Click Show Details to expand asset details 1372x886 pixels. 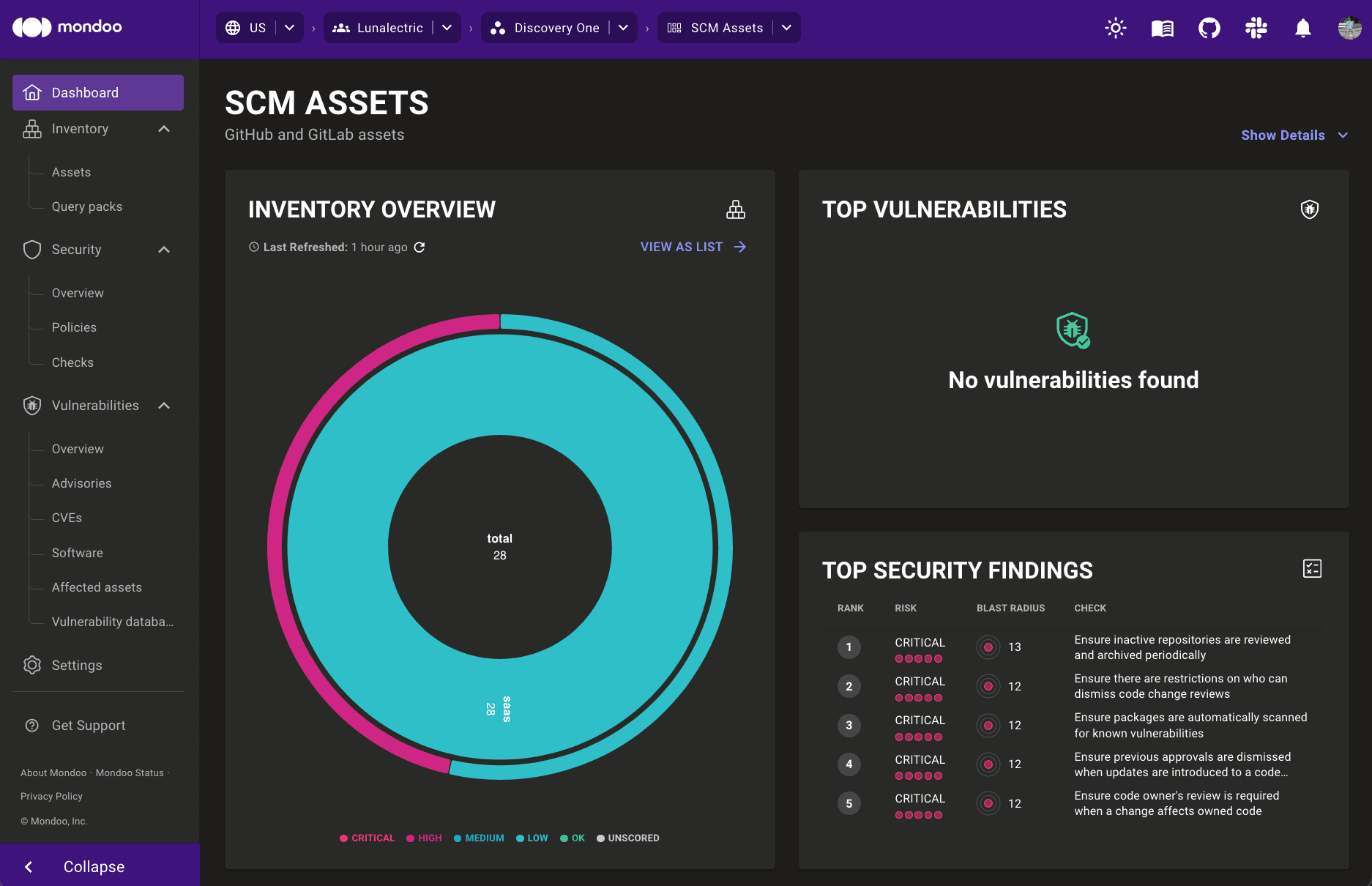point(1283,135)
